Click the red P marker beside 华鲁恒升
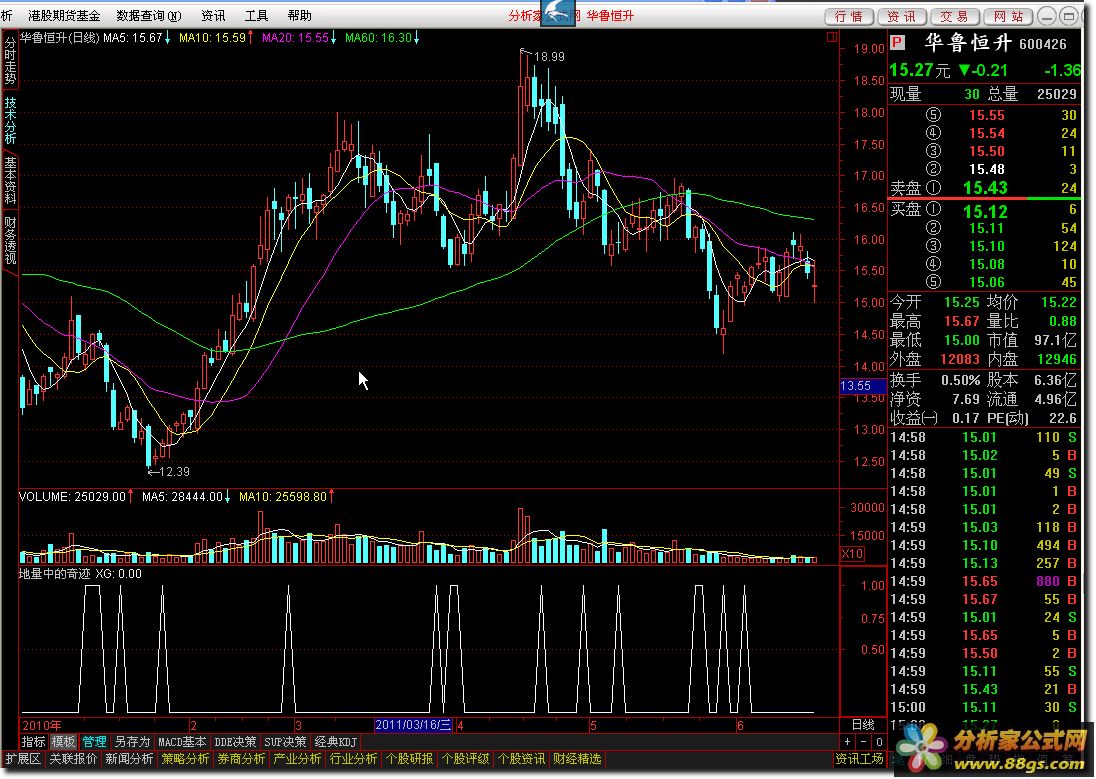 (897, 43)
